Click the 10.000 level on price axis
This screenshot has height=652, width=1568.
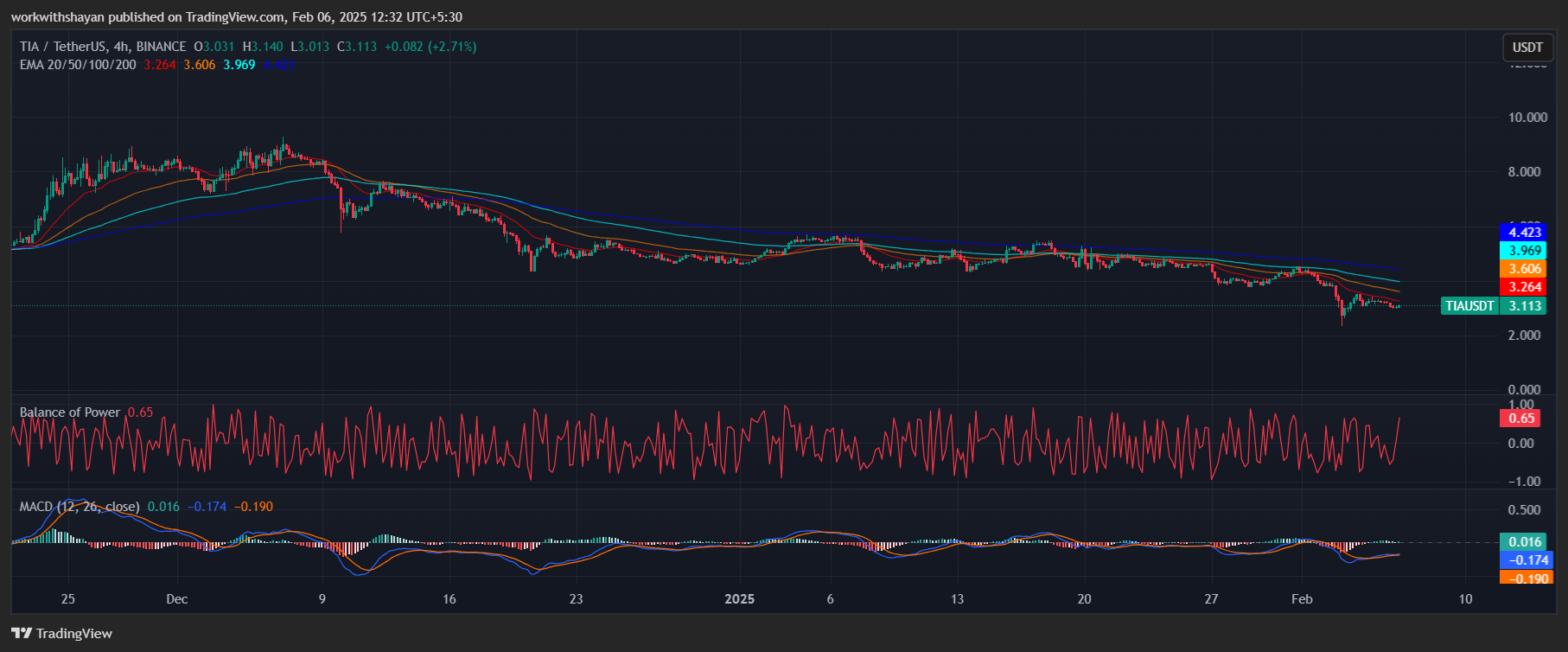click(x=1527, y=118)
